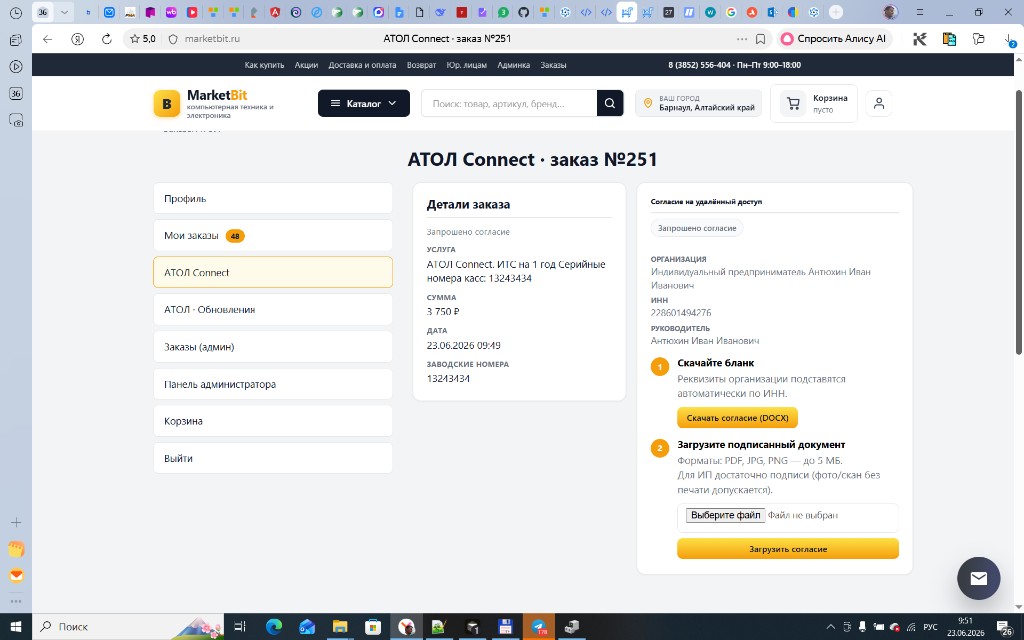Open the Каталог dropdown menu
Image resolution: width=1024 pixels, height=640 pixels.
(364, 103)
